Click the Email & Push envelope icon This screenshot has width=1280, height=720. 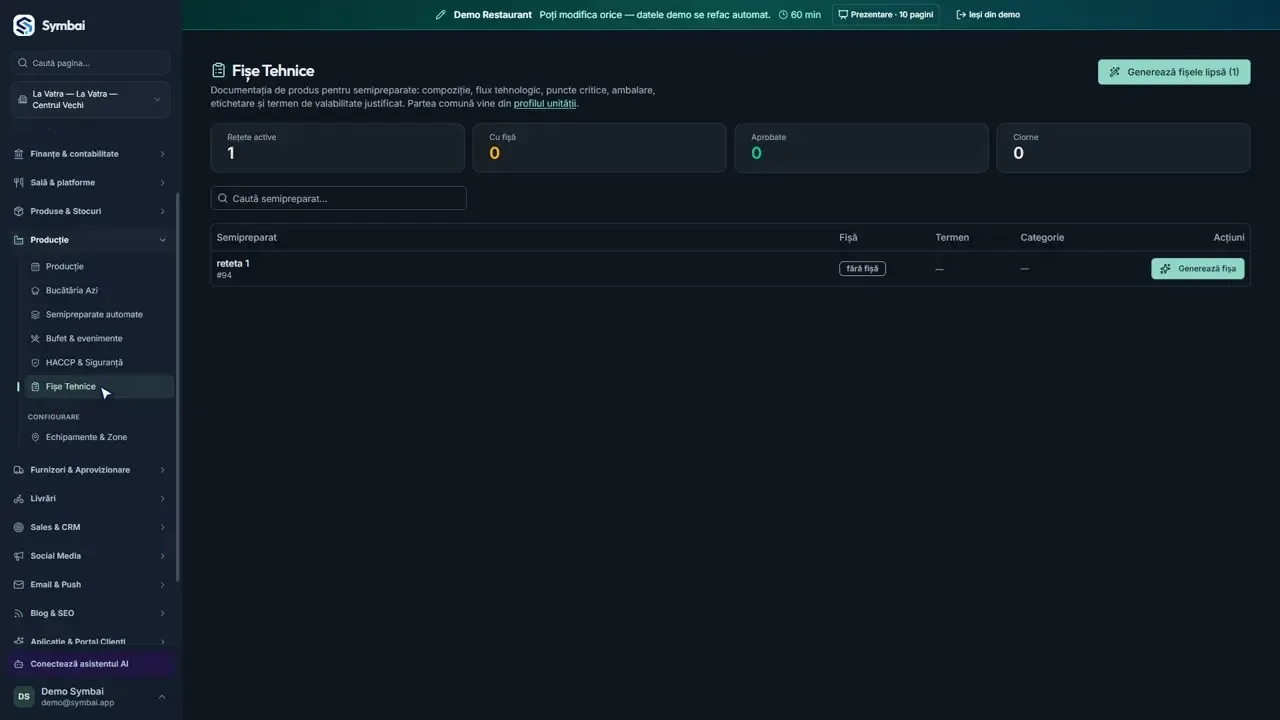pyautogui.click(x=19, y=585)
